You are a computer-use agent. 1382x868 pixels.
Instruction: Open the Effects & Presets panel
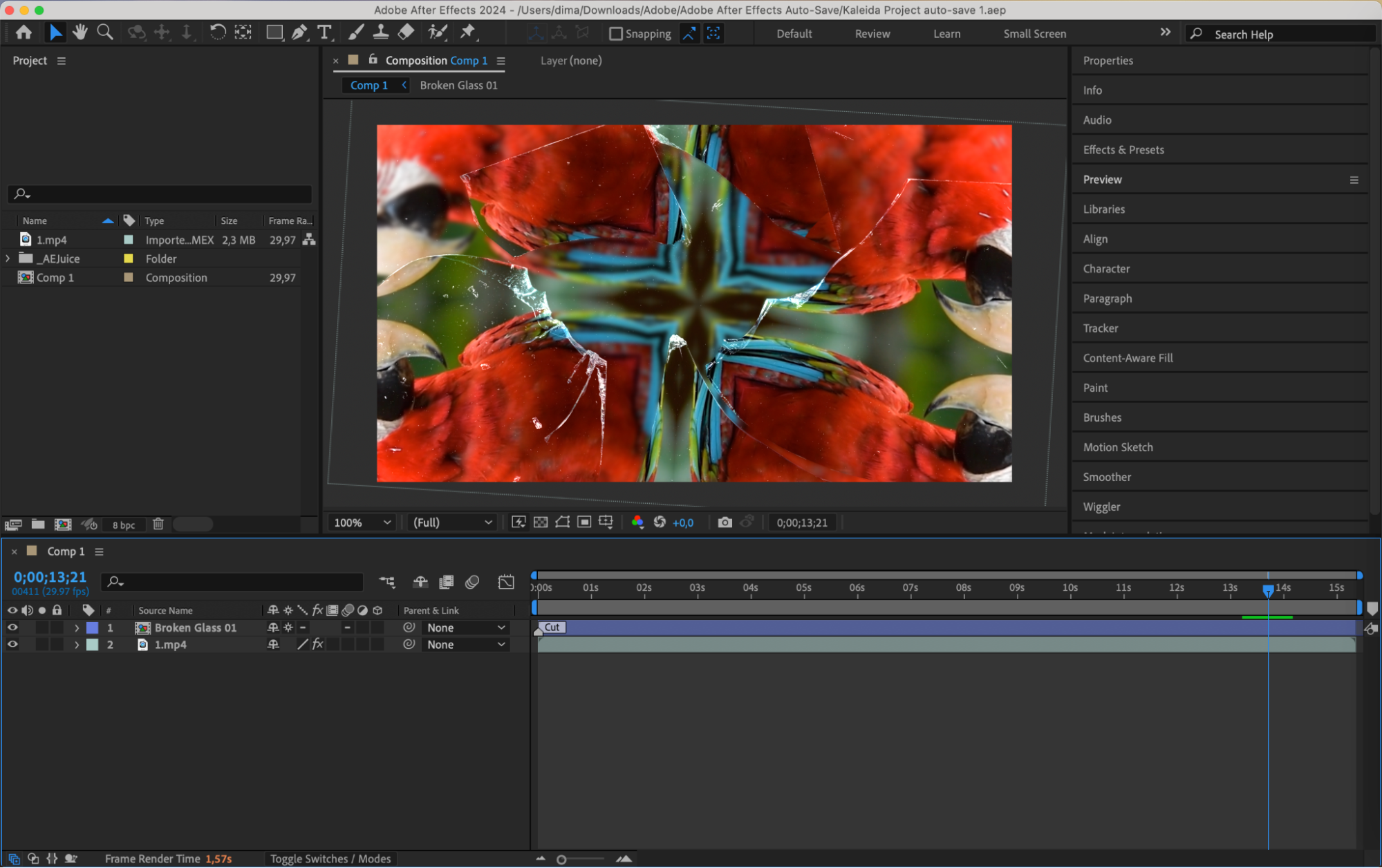click(x=1123, y=149)
